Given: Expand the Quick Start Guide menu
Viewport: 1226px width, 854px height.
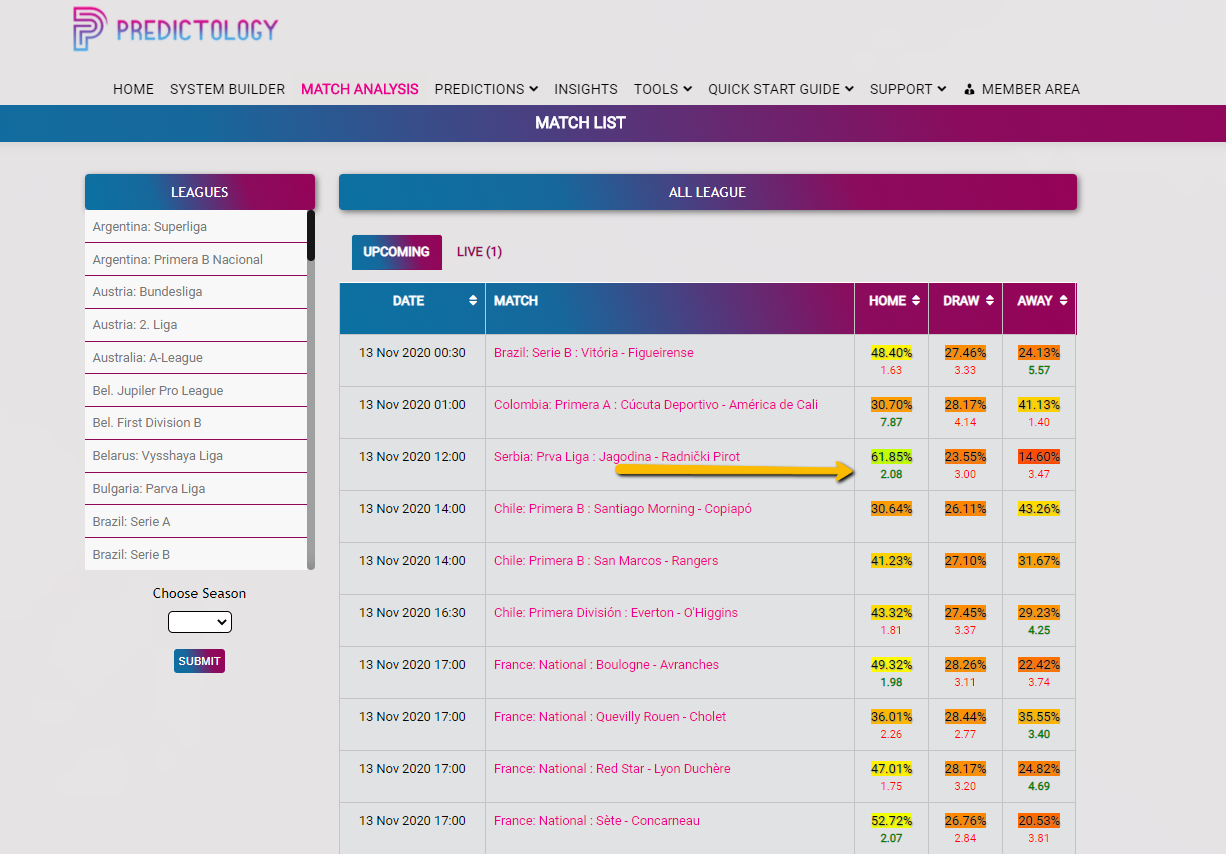Looking at the screenshot, I should (781, 89).
